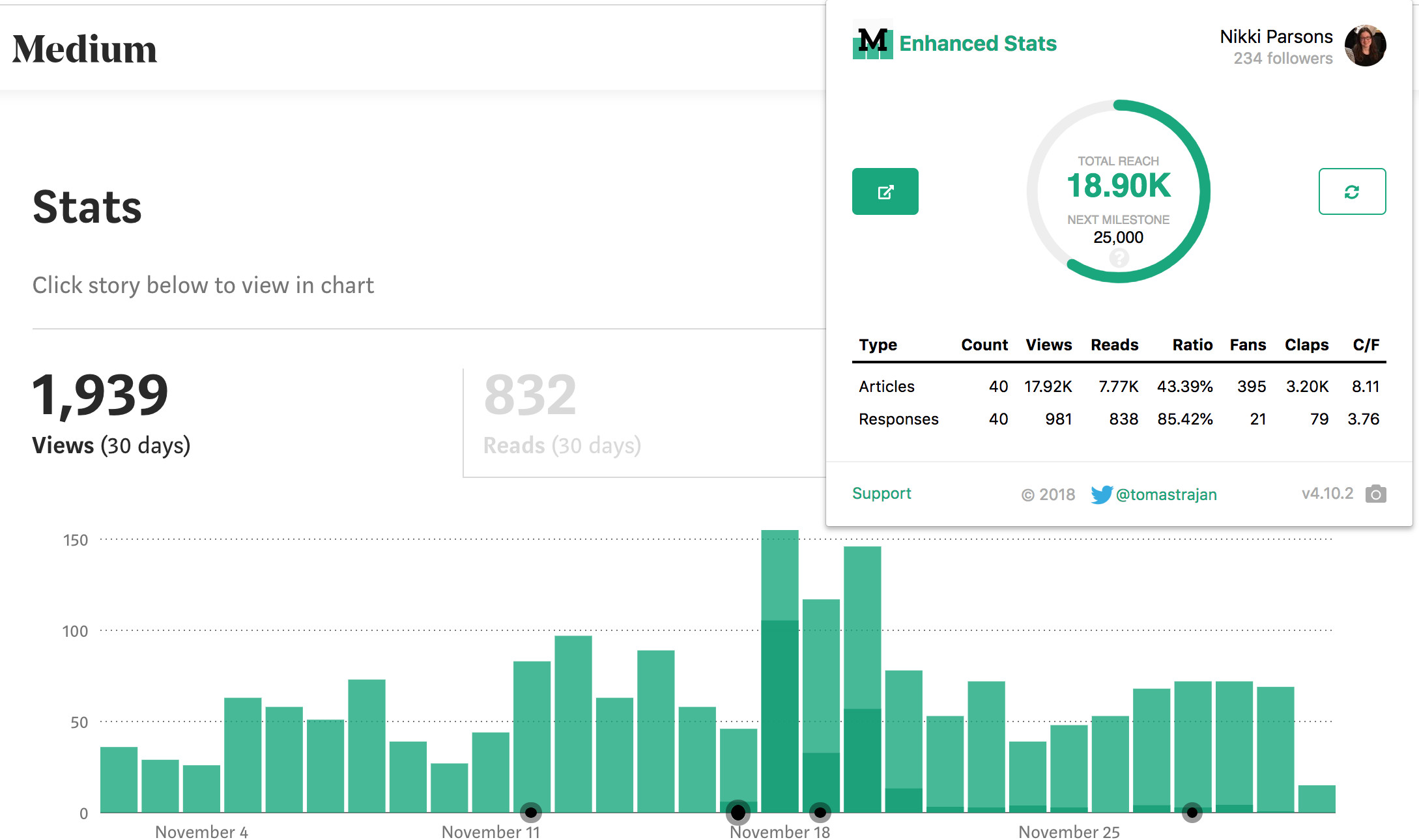Click the first bar of the chart
This screenshot has height=840, width=1419.
pyautogui.click(x=119, y=779)
